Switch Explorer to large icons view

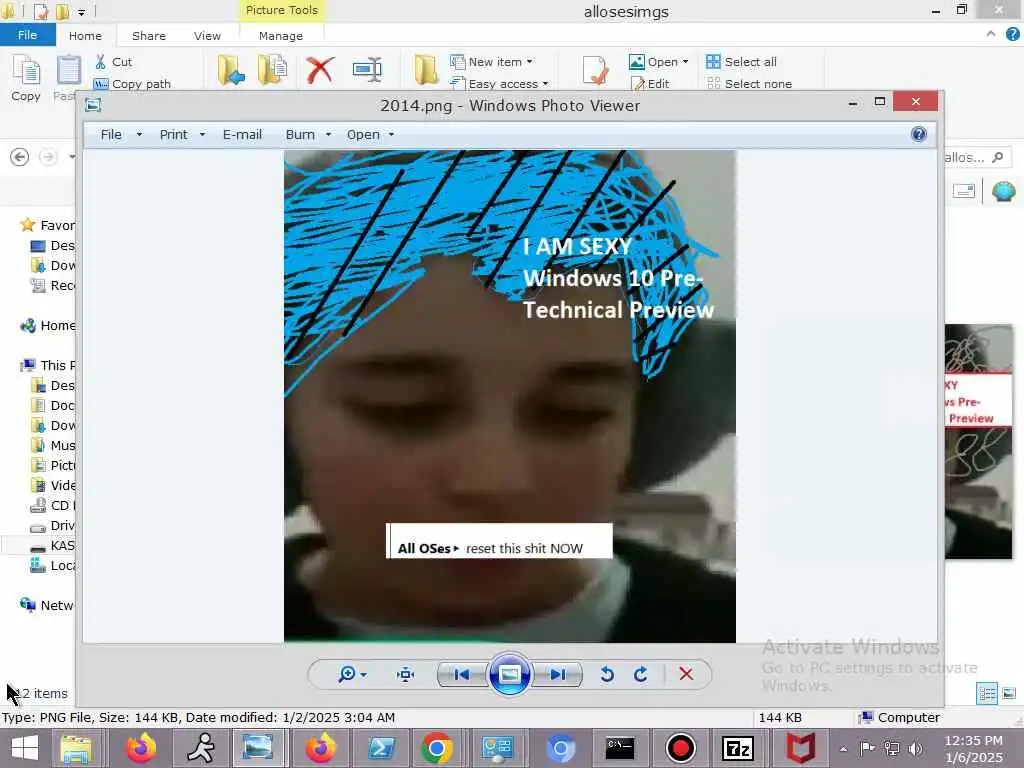[1009, 694]
